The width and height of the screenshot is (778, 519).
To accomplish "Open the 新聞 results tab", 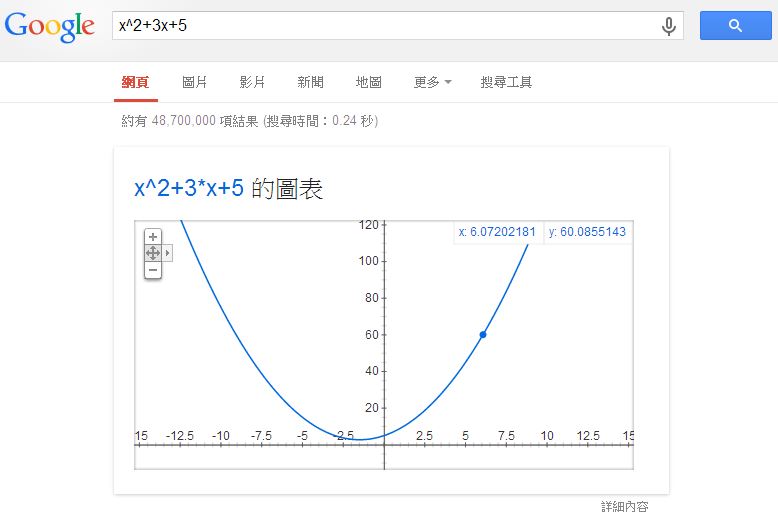I will coord(310,82).
